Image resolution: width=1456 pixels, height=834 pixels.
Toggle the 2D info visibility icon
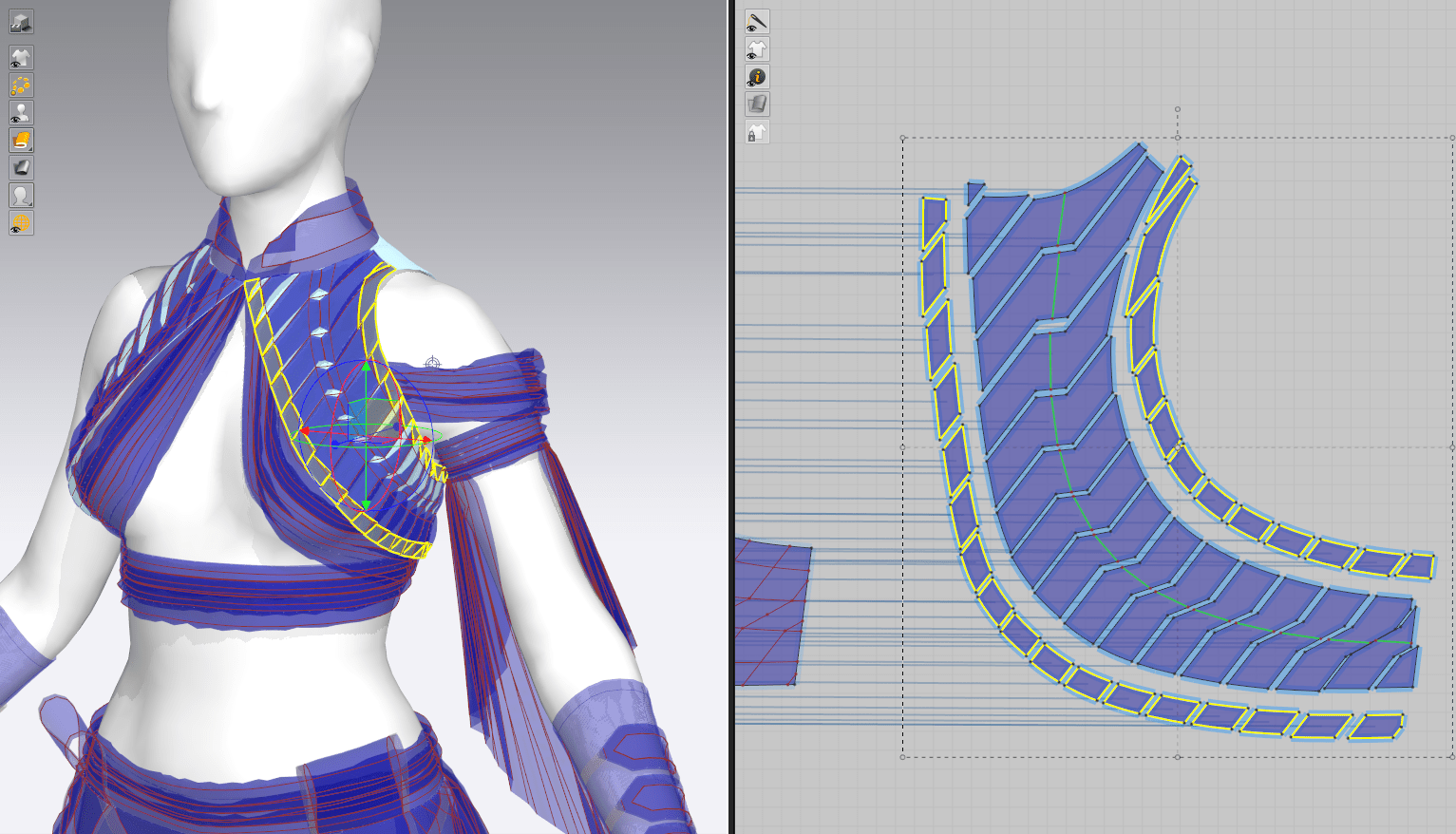point(757,77)
